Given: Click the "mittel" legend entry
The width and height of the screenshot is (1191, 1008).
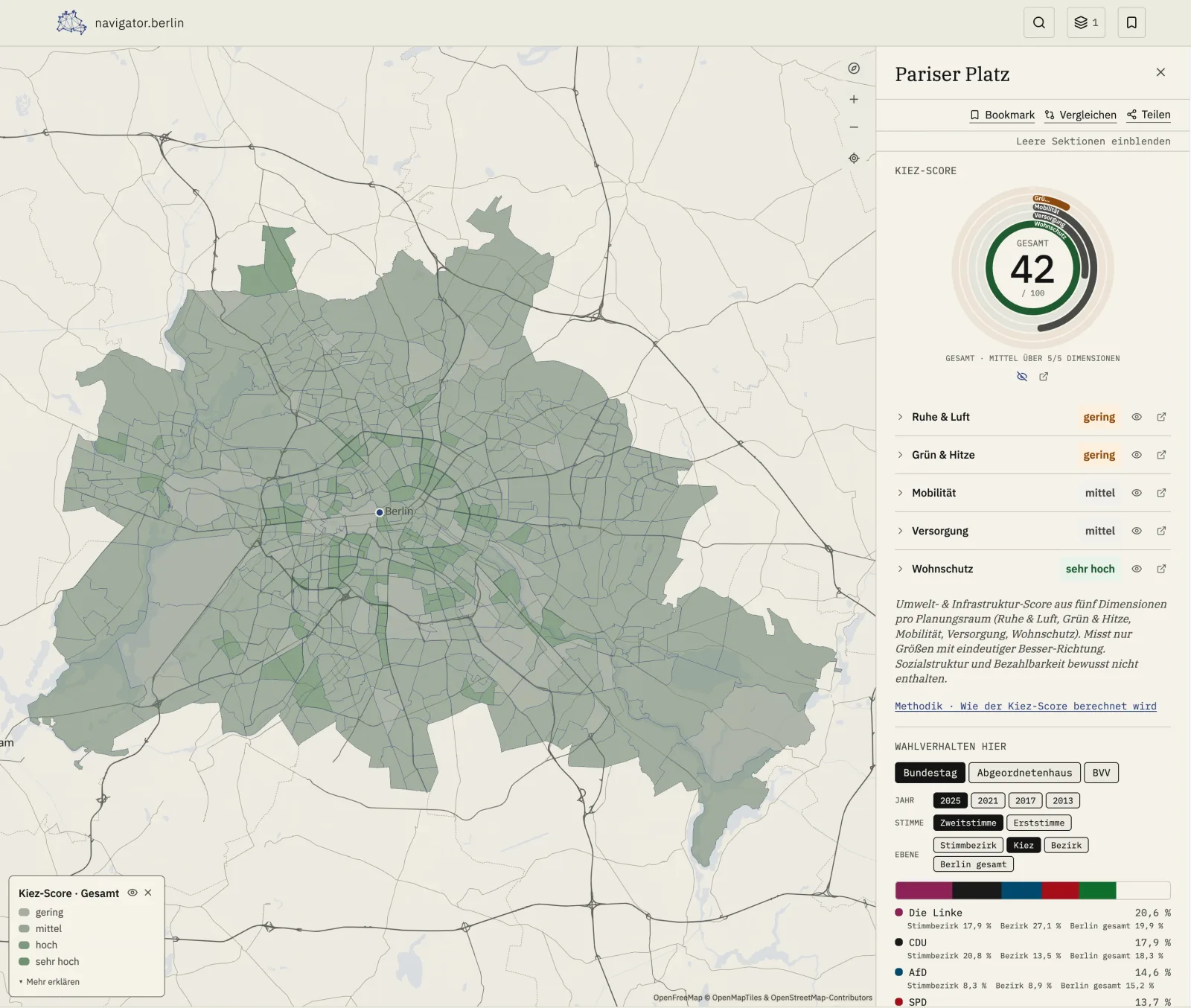Looking at the screenshot, I should pos(40,928).
